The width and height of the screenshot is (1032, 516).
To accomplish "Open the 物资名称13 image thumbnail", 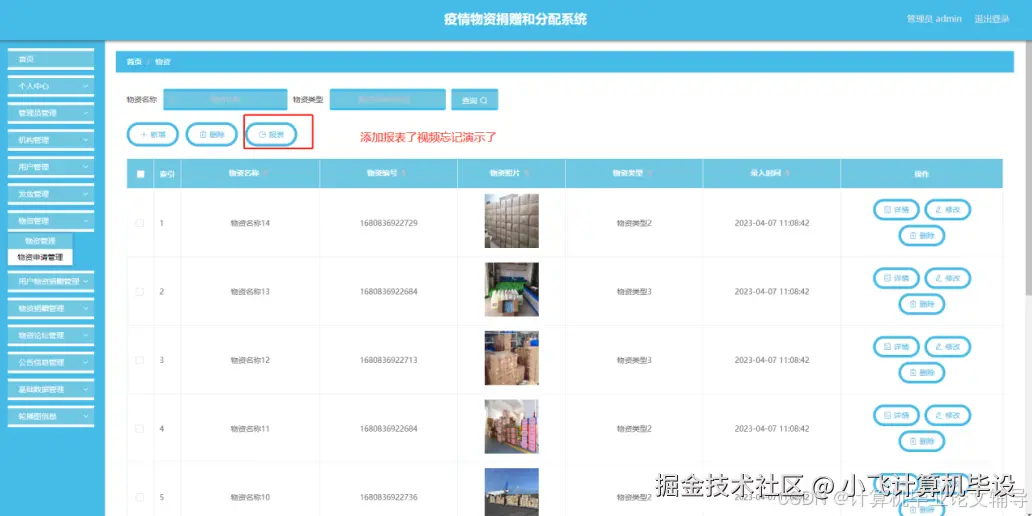I will pyautogui.click(x=511, y=290).
